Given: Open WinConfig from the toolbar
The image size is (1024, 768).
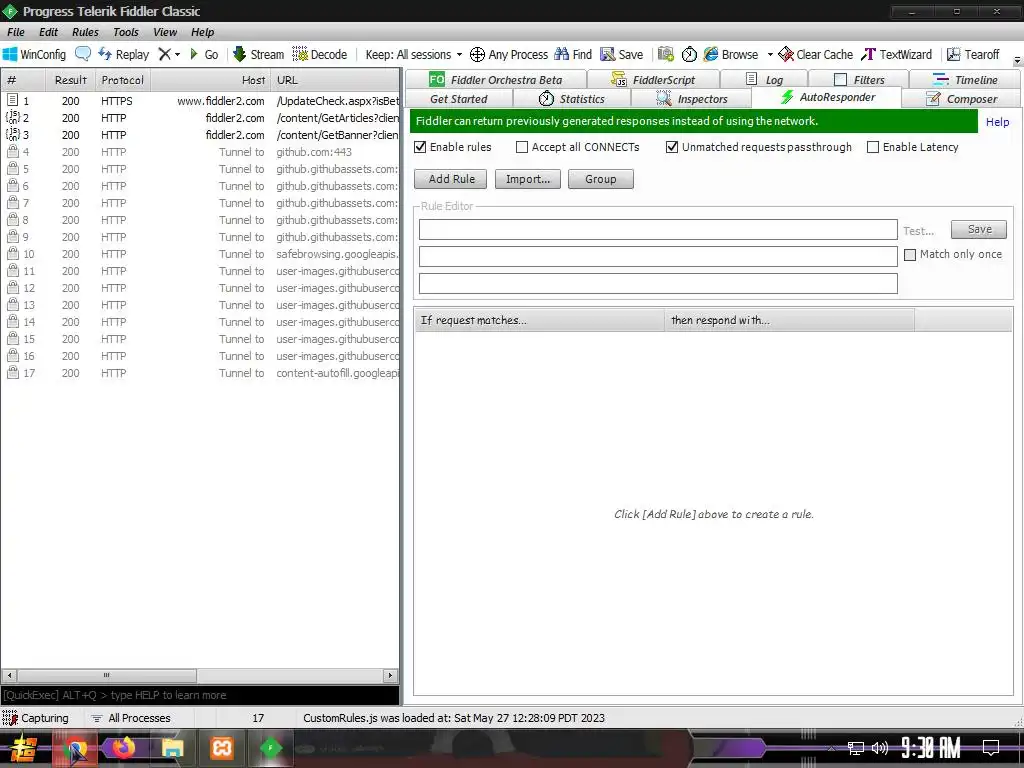Looking at the screenshot, I should (35, 54).
